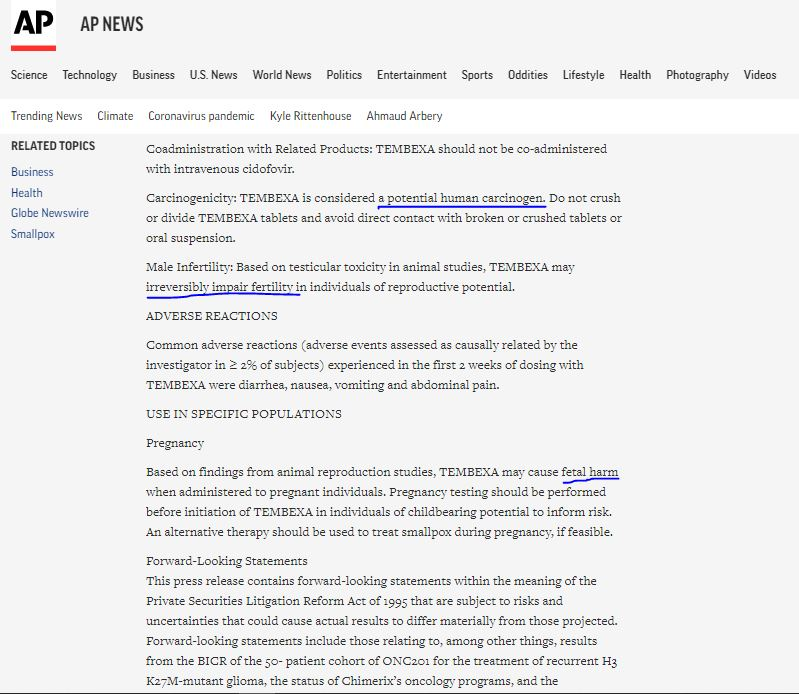Open Trending News link

click(x=46, y=116)
